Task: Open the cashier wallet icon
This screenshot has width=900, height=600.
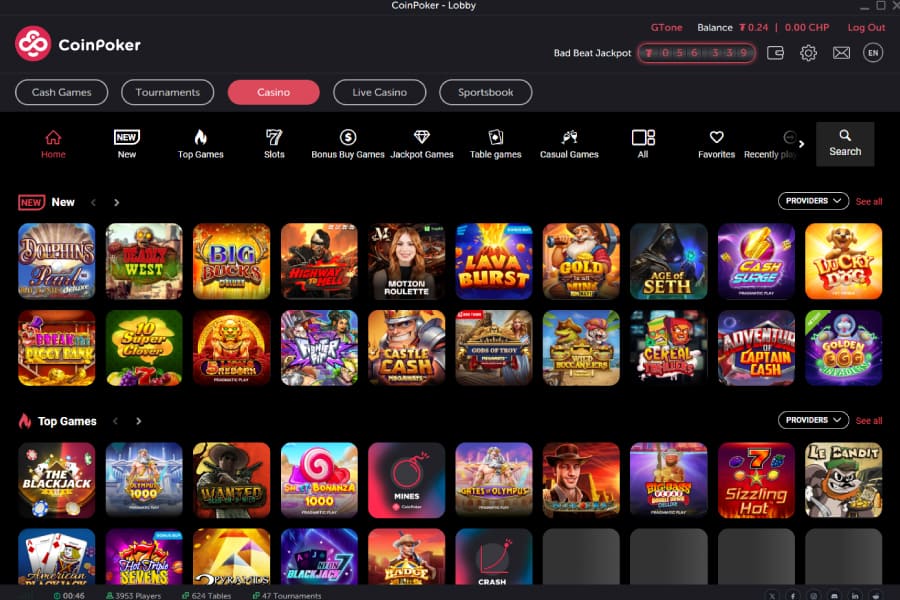Action: pos(775,52)
